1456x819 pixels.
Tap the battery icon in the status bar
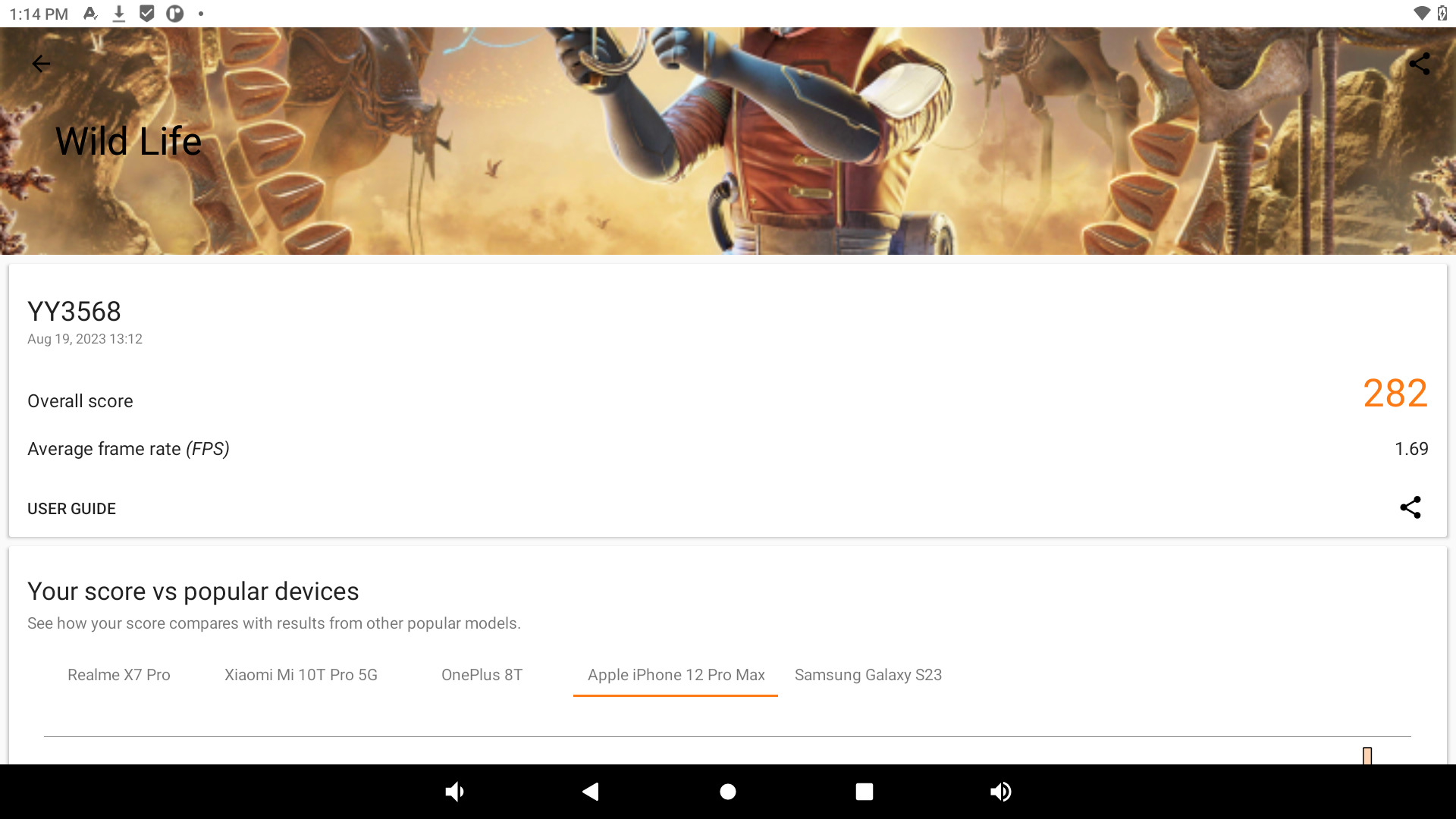click(1442, 13)
